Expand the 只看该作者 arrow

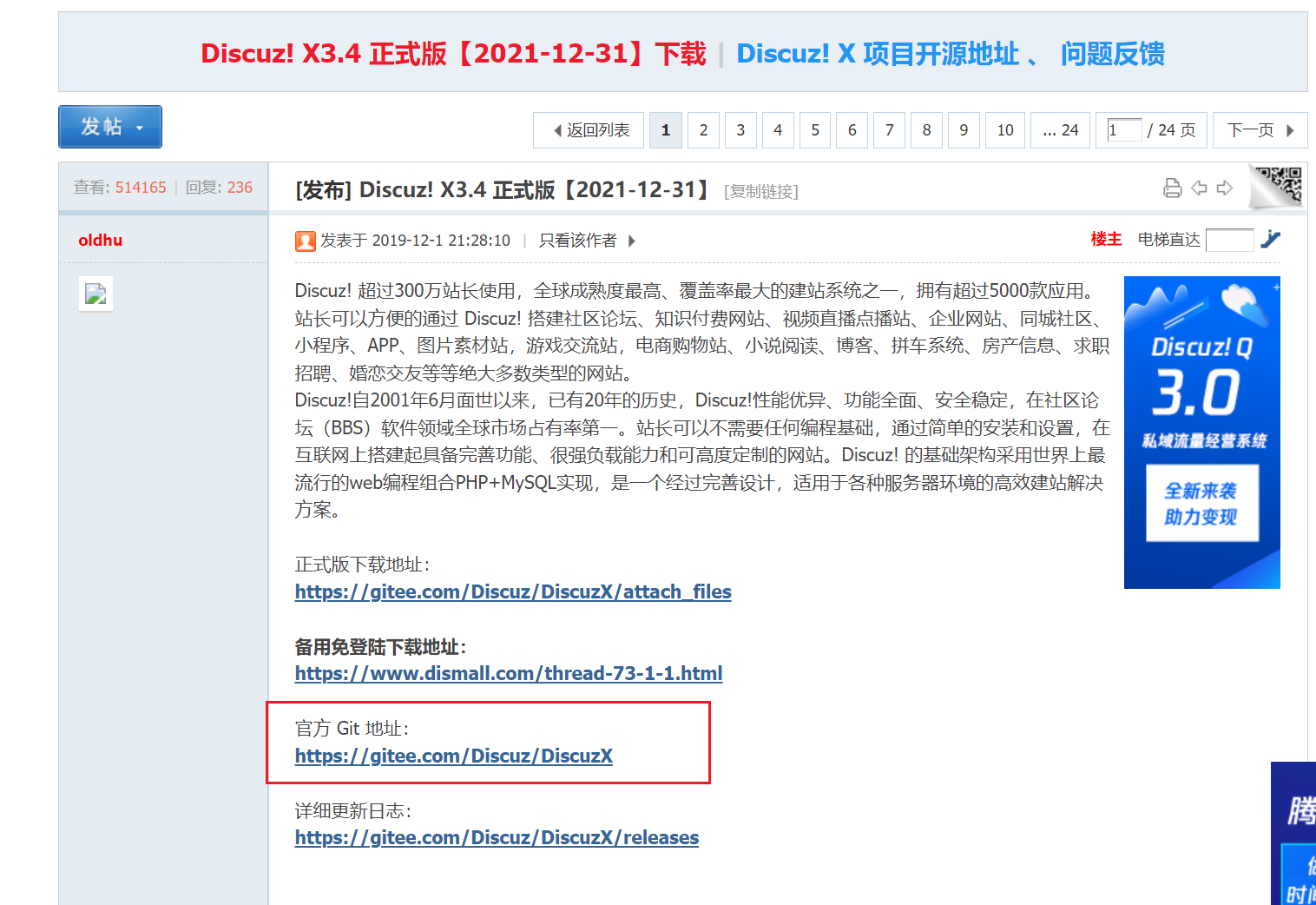[632, 241]
